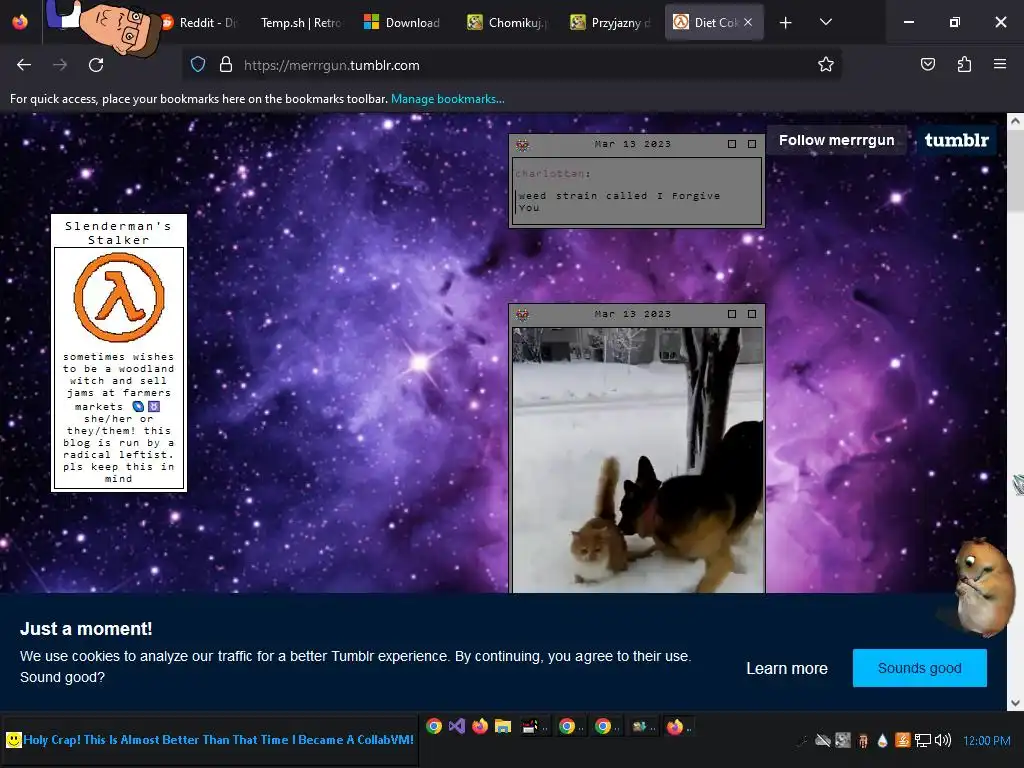View site security padlock details
1024x768 pixels.
click(x=226, y=65)
